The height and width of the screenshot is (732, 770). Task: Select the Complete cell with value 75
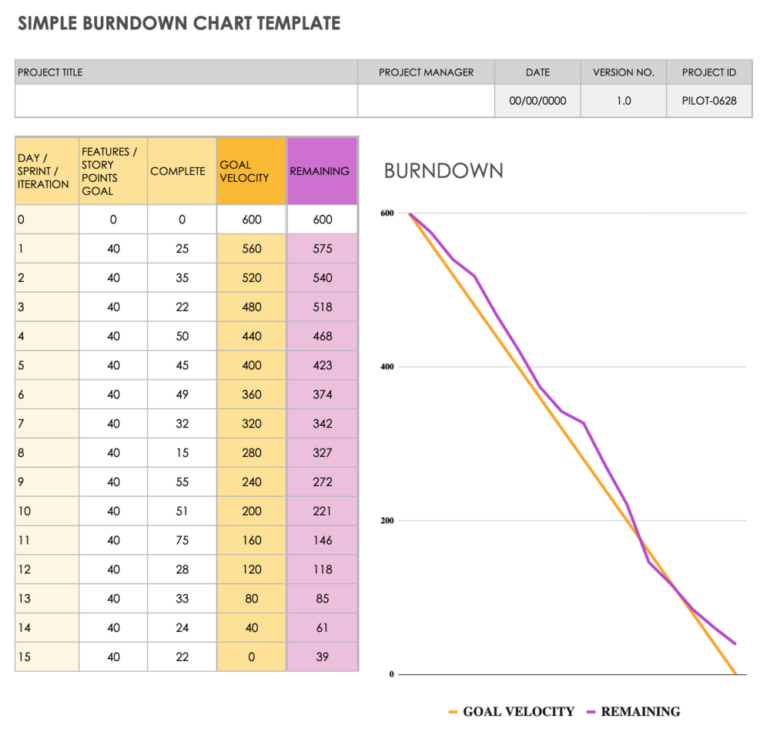(182, 540)
